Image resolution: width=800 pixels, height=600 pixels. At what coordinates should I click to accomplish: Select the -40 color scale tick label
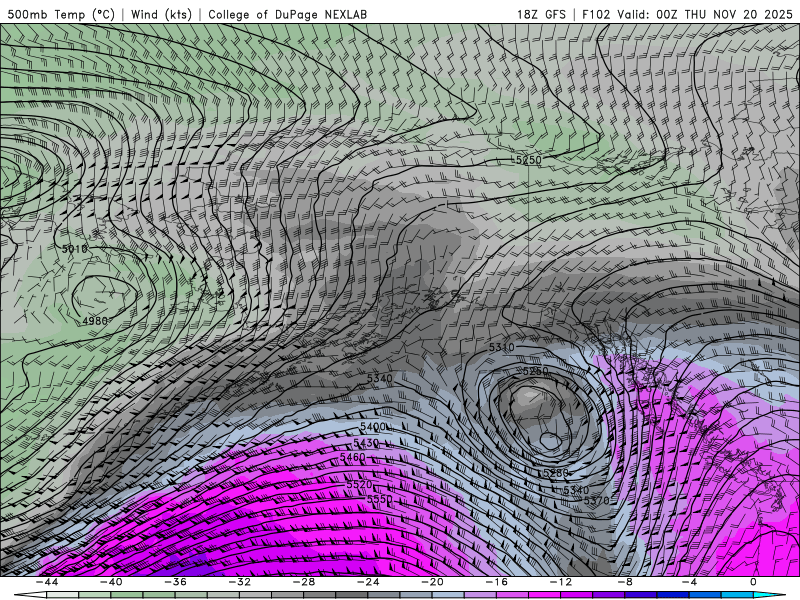point(111,582)
